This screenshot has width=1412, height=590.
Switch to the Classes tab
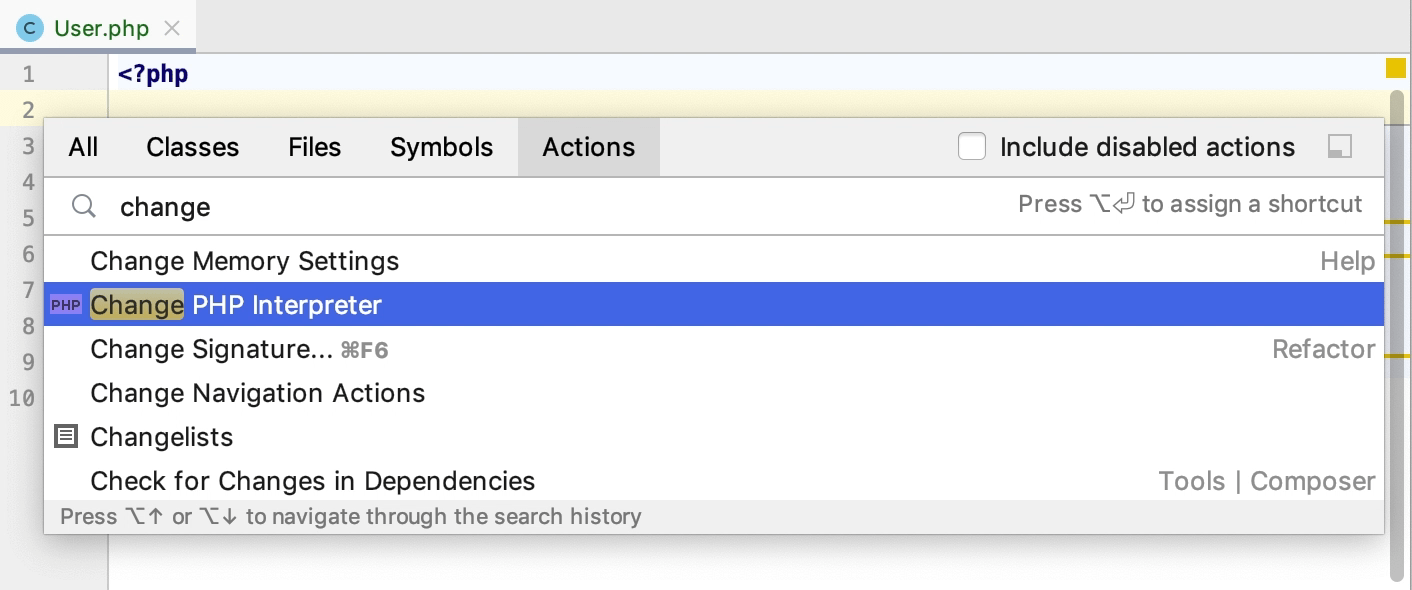pos(192,147)
